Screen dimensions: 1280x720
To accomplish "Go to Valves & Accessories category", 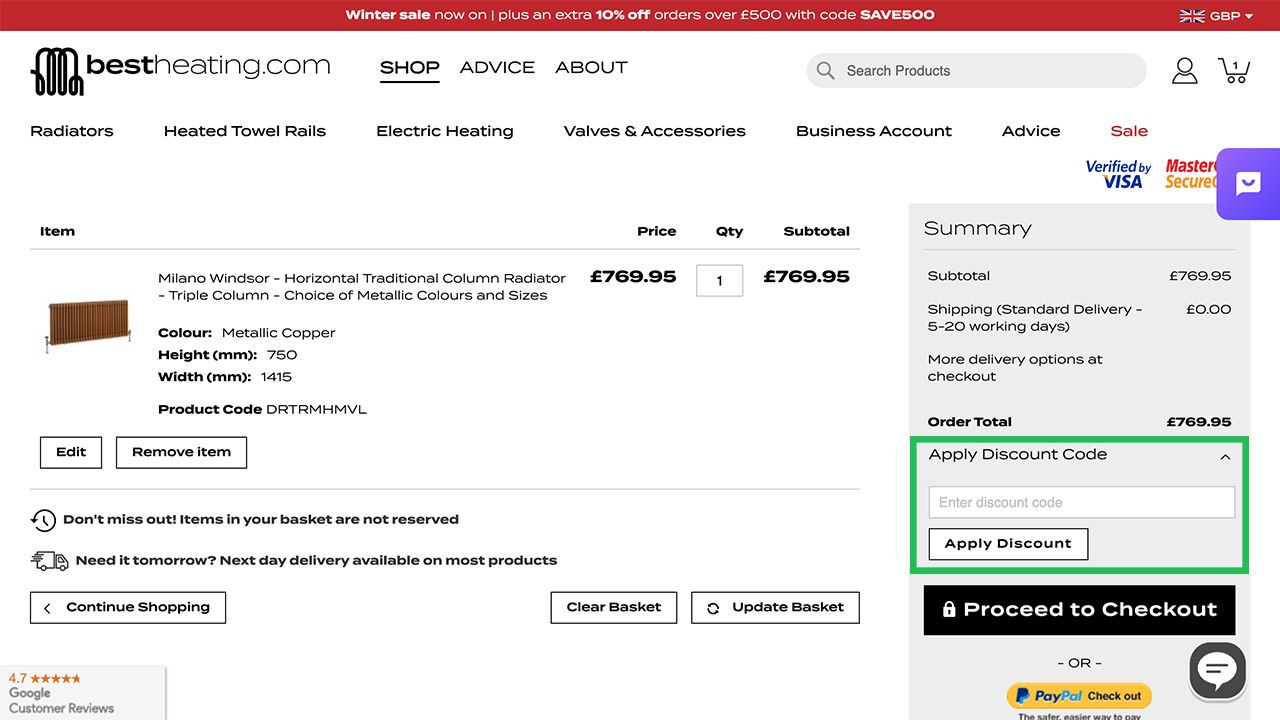I will (x=655, y=131).
